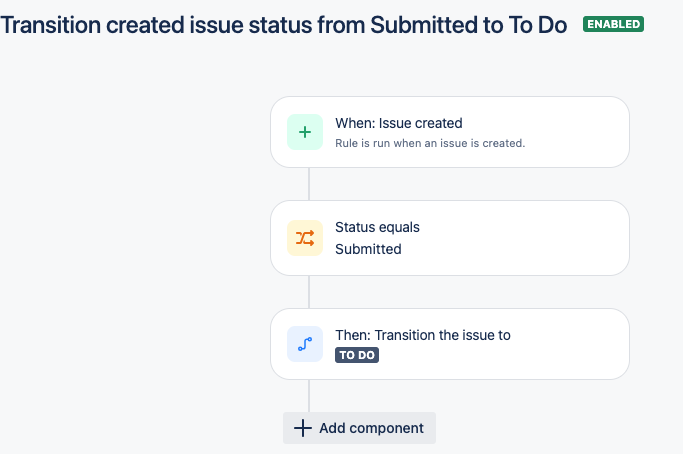
Task: Click the Add component label text
Action: 371,428
